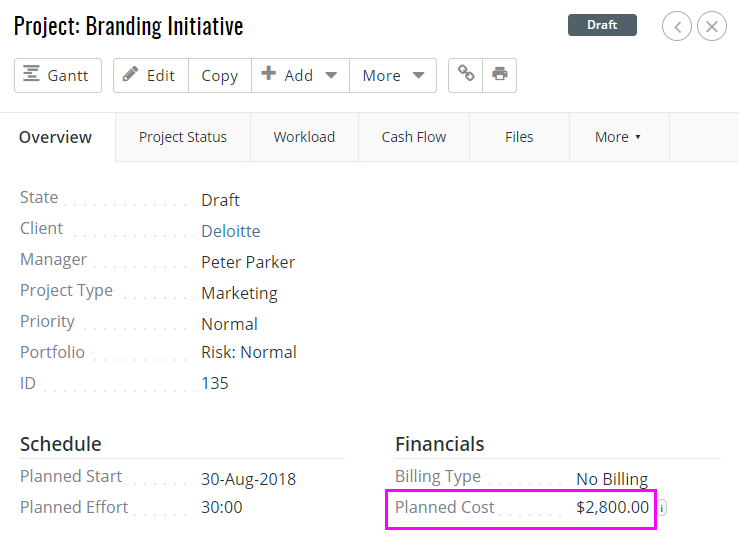Click the $2,800.00 Planned Cost value
Viewport: 739px width, 554px height.
612,508
